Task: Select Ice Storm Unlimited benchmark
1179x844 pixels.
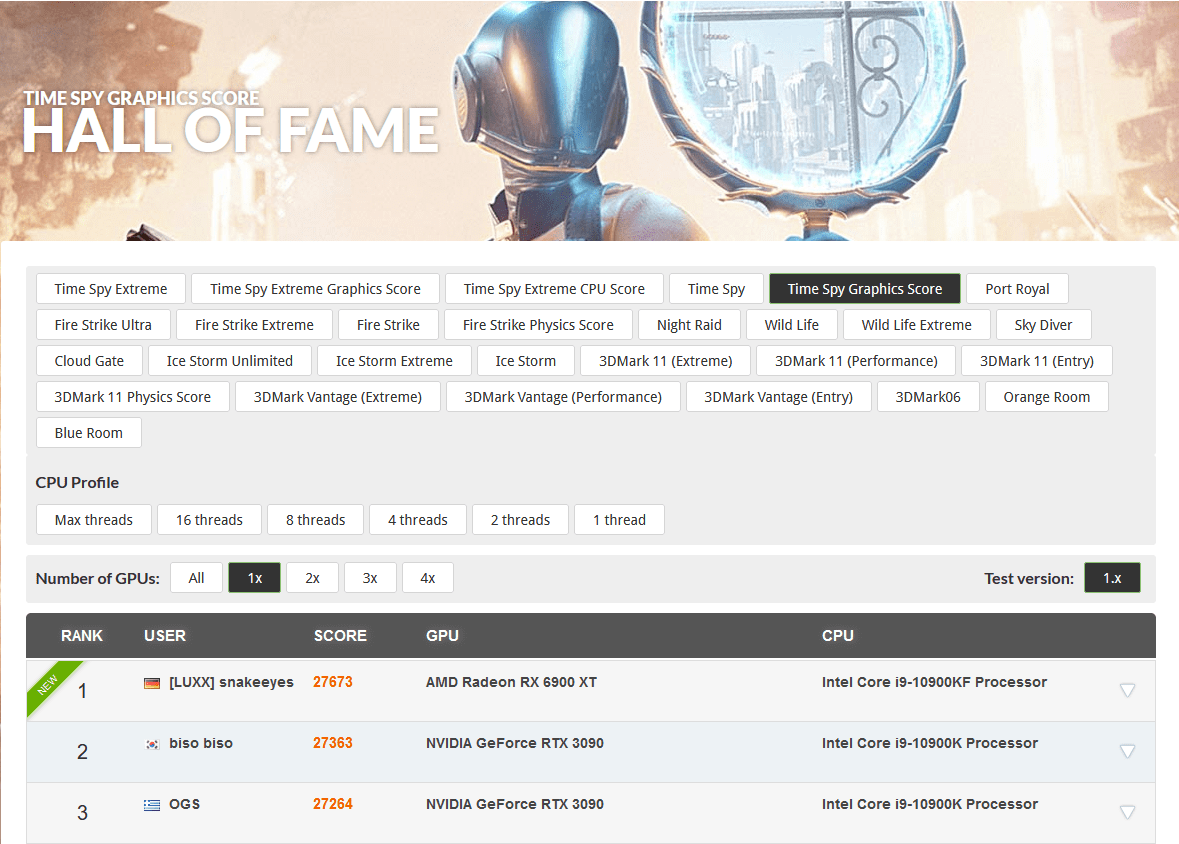Action: tap(229, 361)
